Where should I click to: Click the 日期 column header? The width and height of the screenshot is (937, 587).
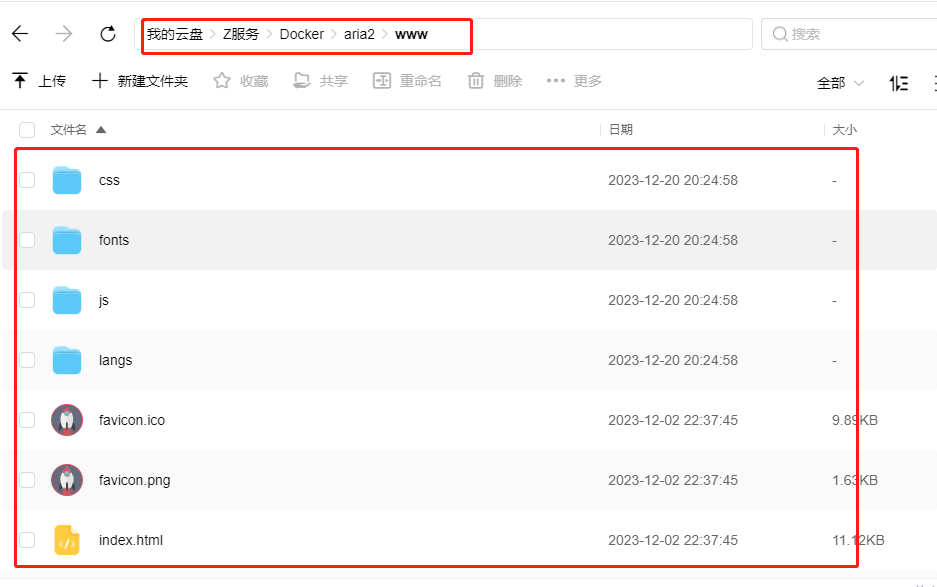(x=620, y=130)
